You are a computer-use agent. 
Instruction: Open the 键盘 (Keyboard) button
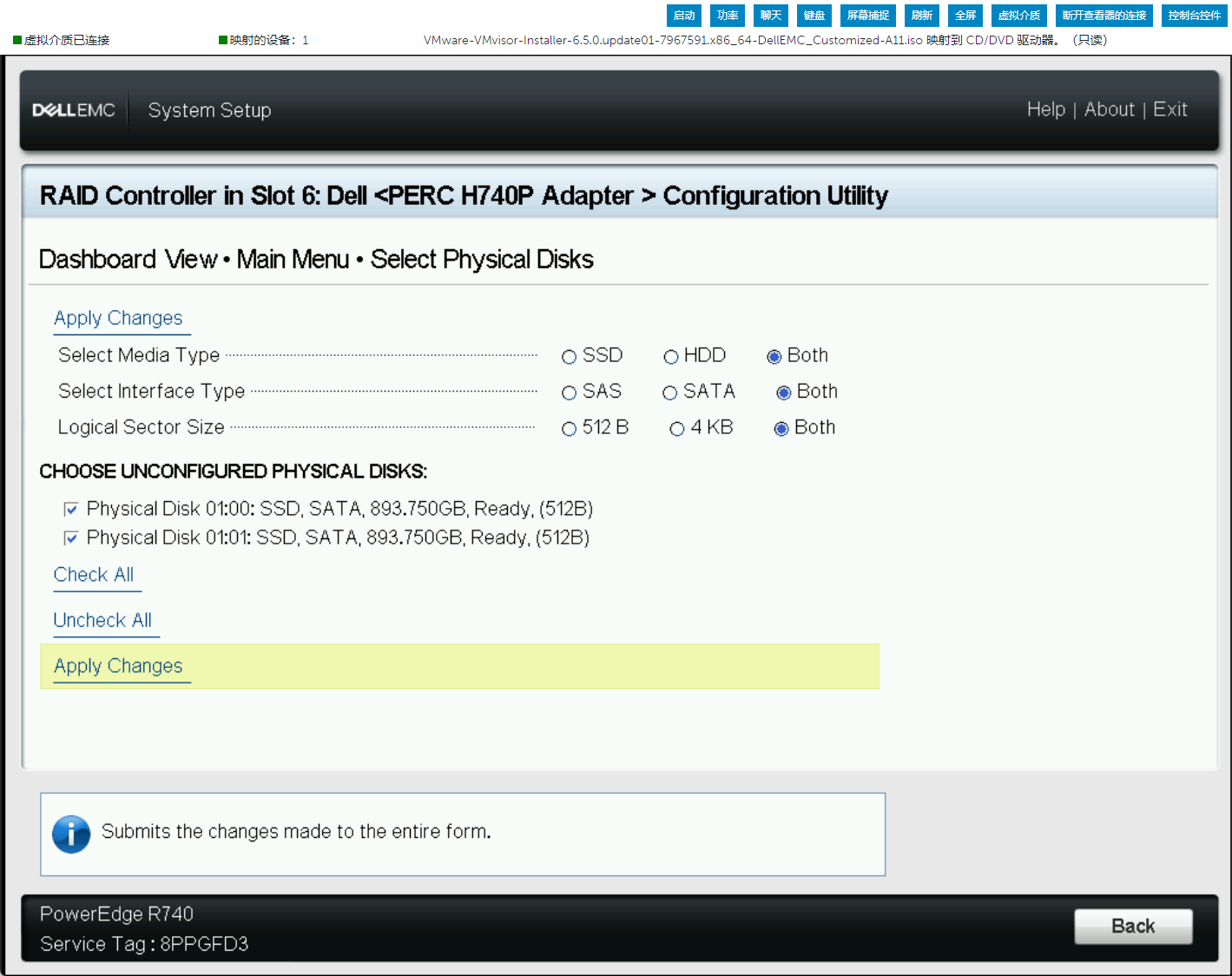click(x=814, y=16)
